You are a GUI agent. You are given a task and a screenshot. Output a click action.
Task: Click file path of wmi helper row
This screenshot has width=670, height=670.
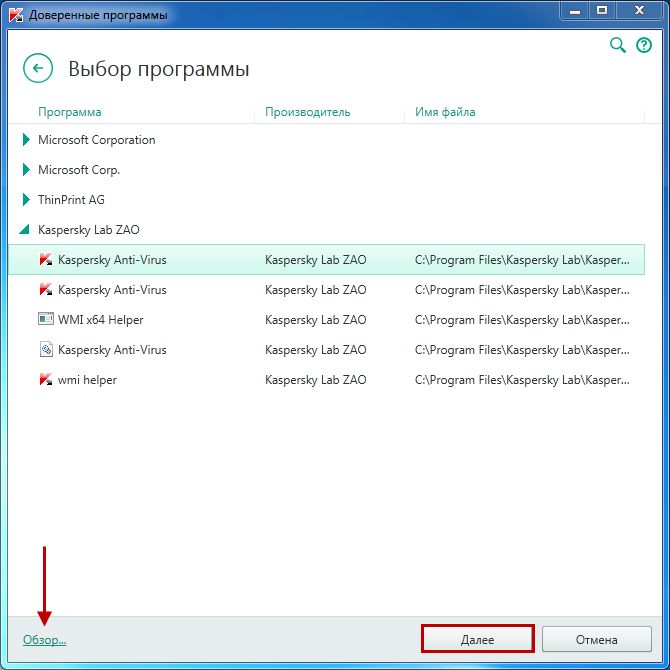522,380
